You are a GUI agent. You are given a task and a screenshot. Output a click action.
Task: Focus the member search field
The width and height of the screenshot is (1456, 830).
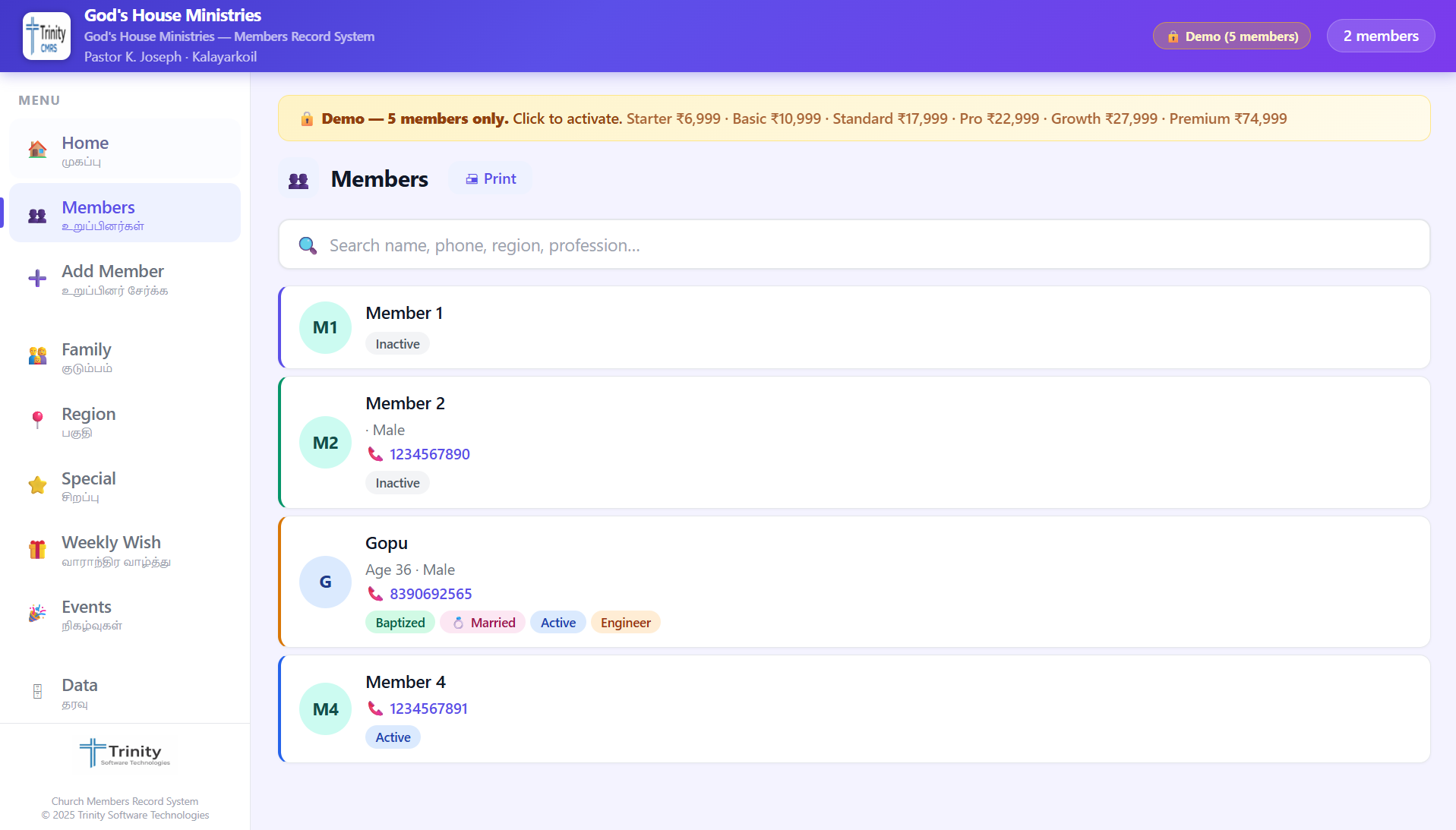tap(854, 245)
